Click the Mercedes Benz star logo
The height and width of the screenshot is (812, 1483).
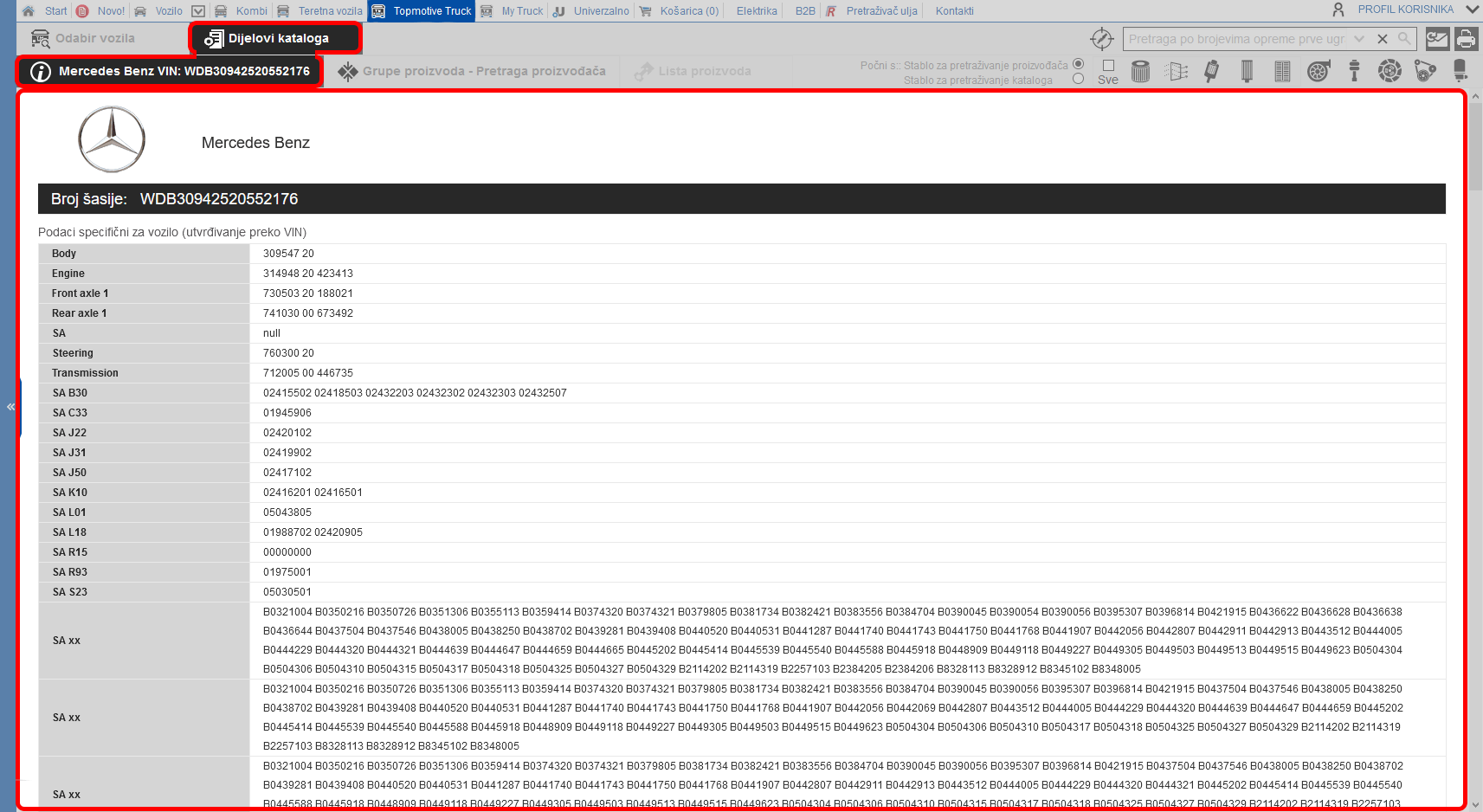[112, 139]
